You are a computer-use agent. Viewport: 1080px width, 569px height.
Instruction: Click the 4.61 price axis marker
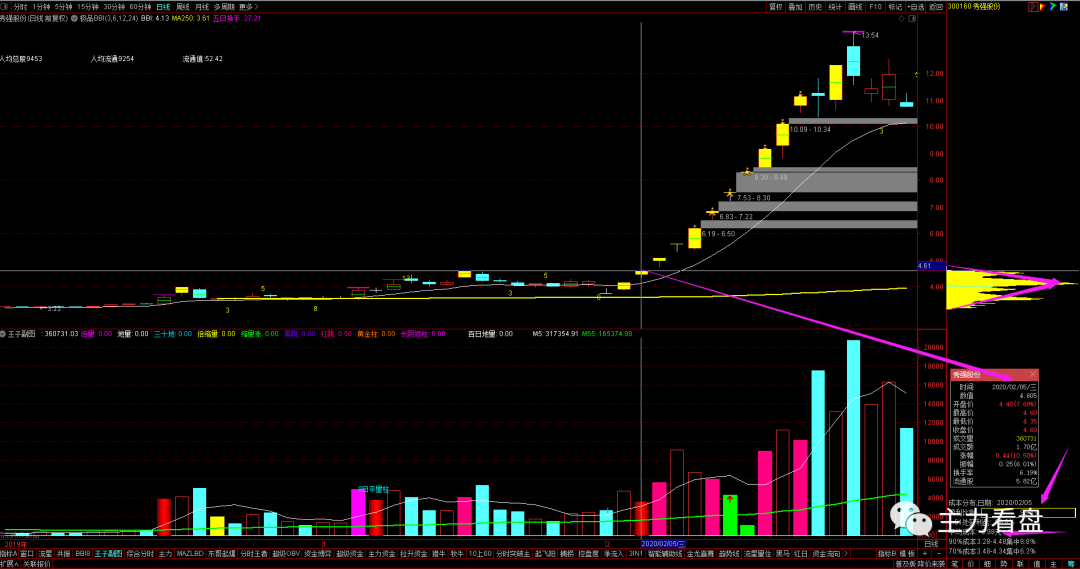[x=931, y=266]
